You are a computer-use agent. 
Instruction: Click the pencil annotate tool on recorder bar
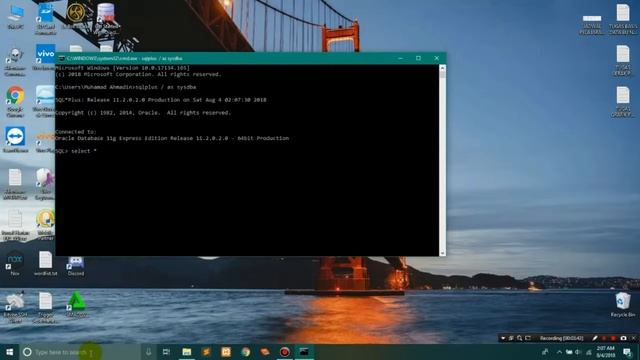tap(595, 338)
